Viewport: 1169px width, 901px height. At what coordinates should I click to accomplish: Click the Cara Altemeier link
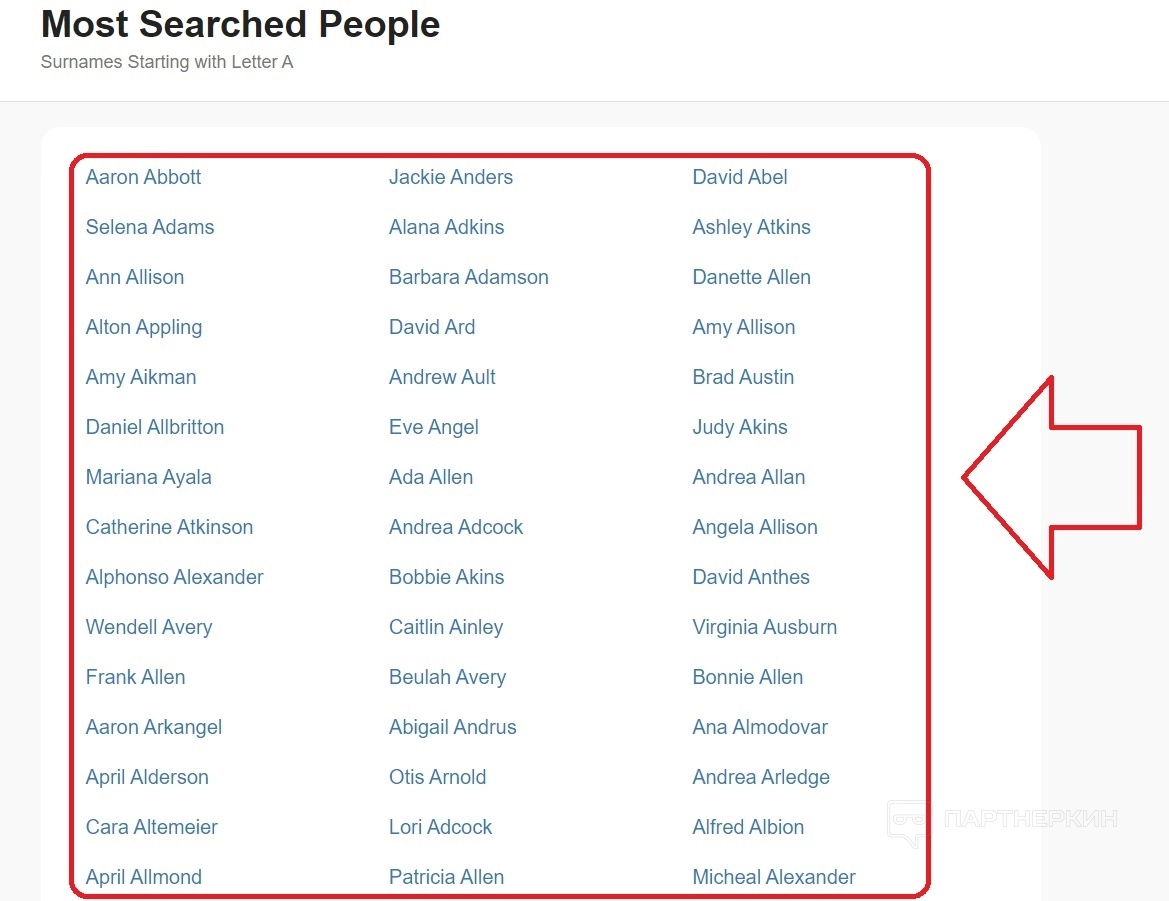(x=152, y=827)
